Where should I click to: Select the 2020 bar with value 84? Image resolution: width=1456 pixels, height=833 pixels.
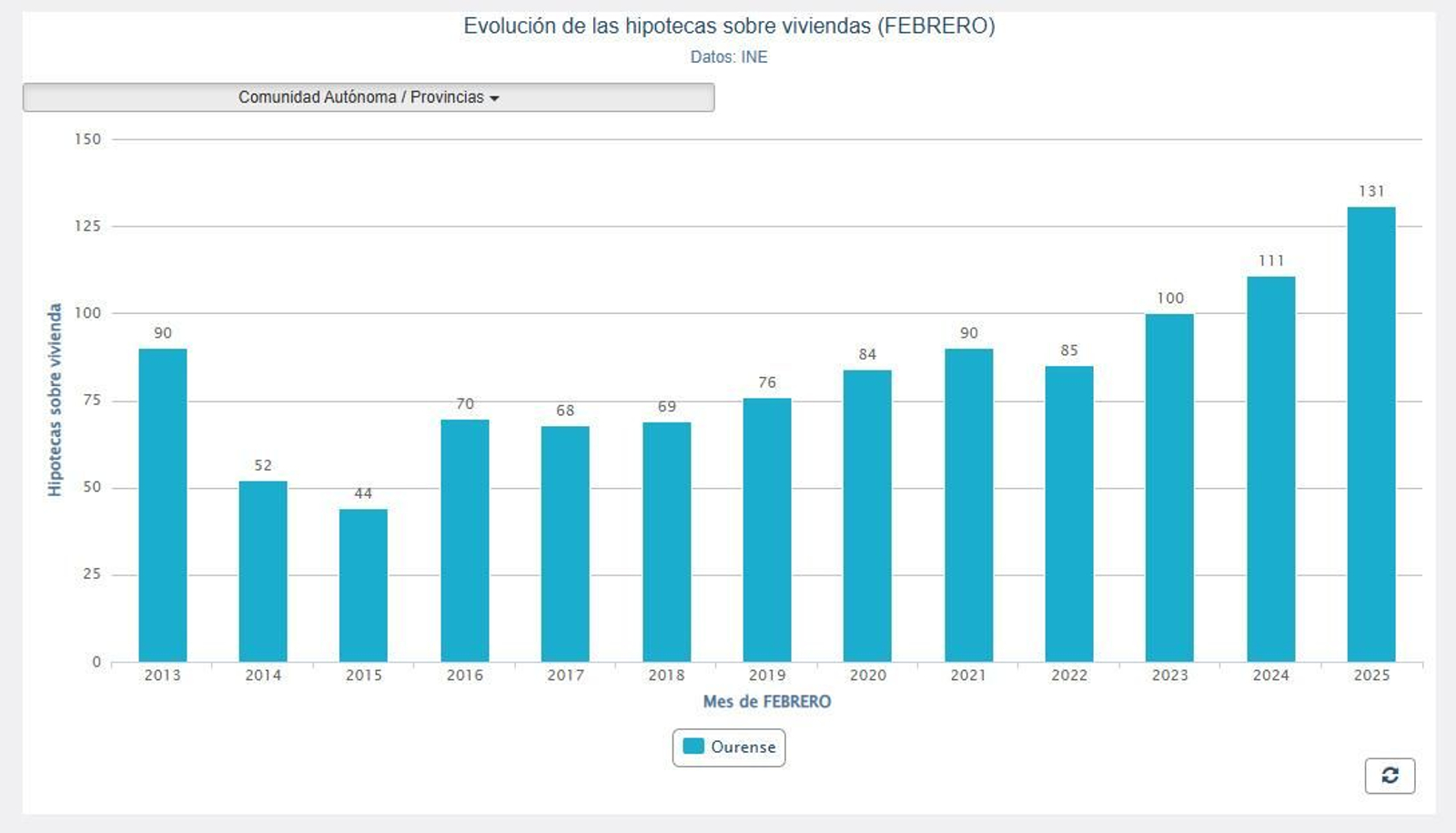click(867, 516)
